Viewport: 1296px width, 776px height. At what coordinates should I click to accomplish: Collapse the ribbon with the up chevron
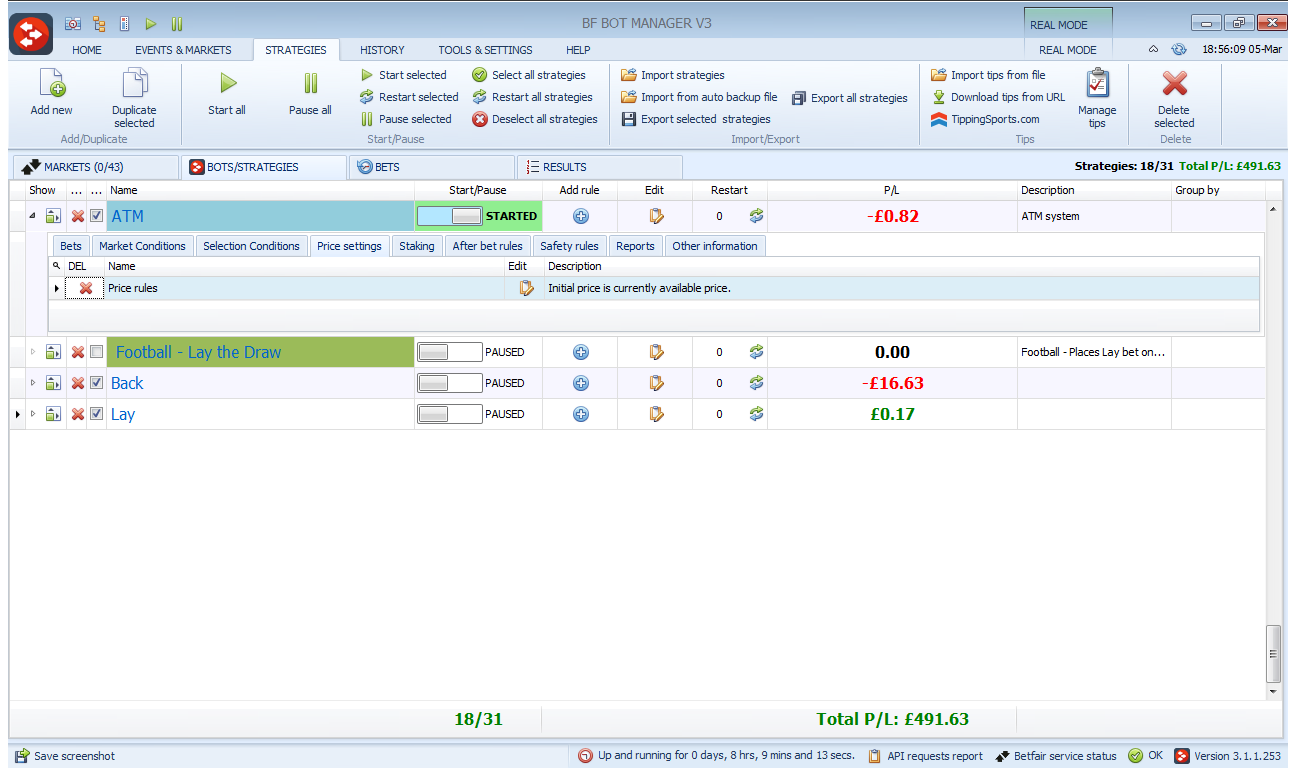pyautogui.click(x=1153, y=49)
